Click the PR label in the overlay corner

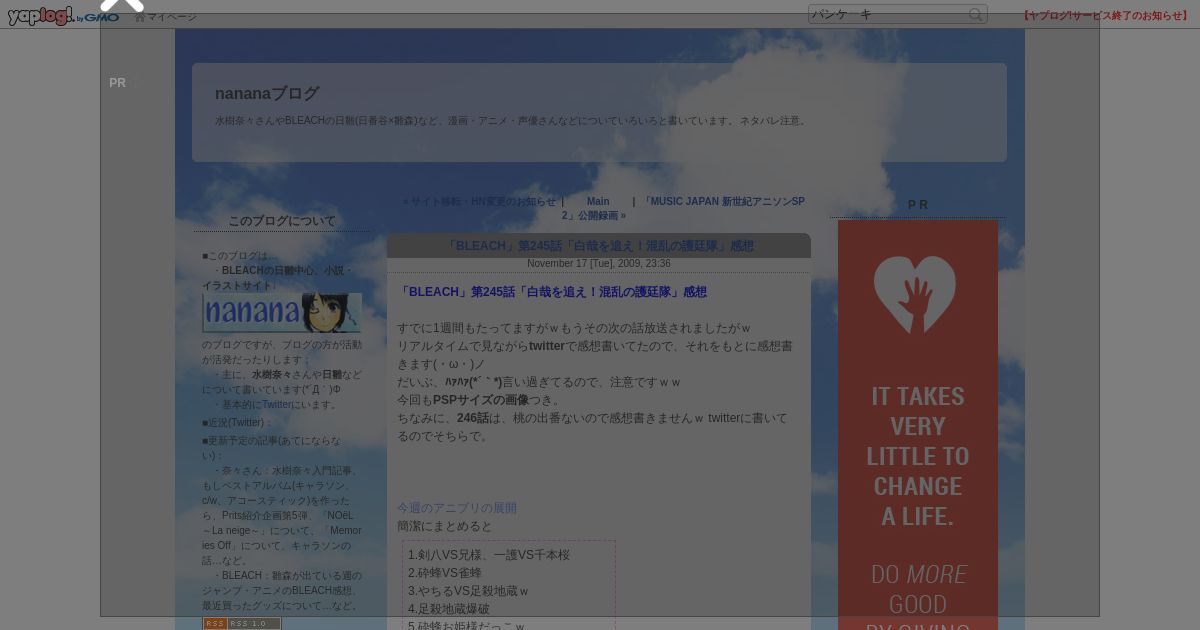coord(118,83)
